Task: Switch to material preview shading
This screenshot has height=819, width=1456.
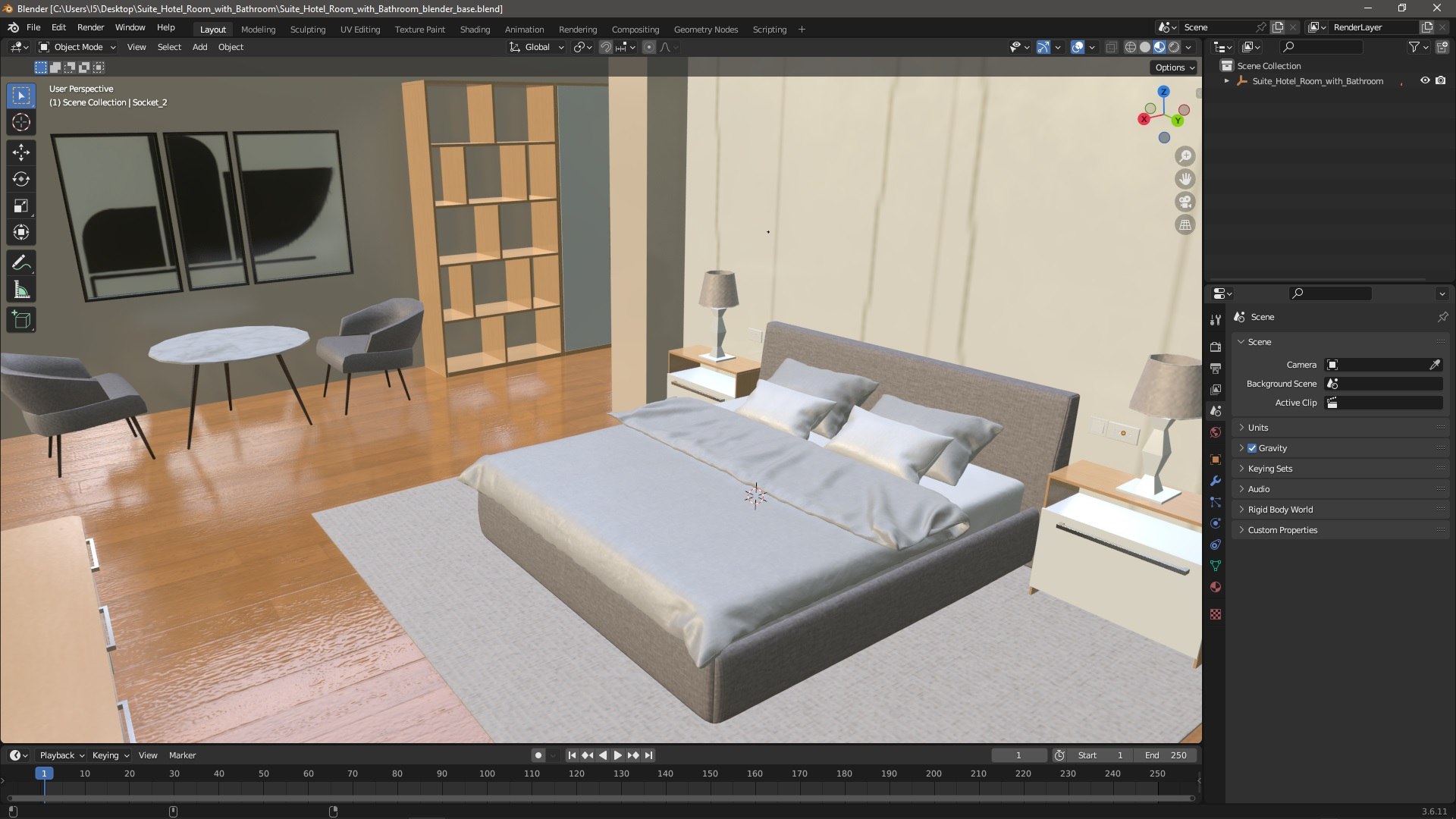Action: click(1159, 47)
